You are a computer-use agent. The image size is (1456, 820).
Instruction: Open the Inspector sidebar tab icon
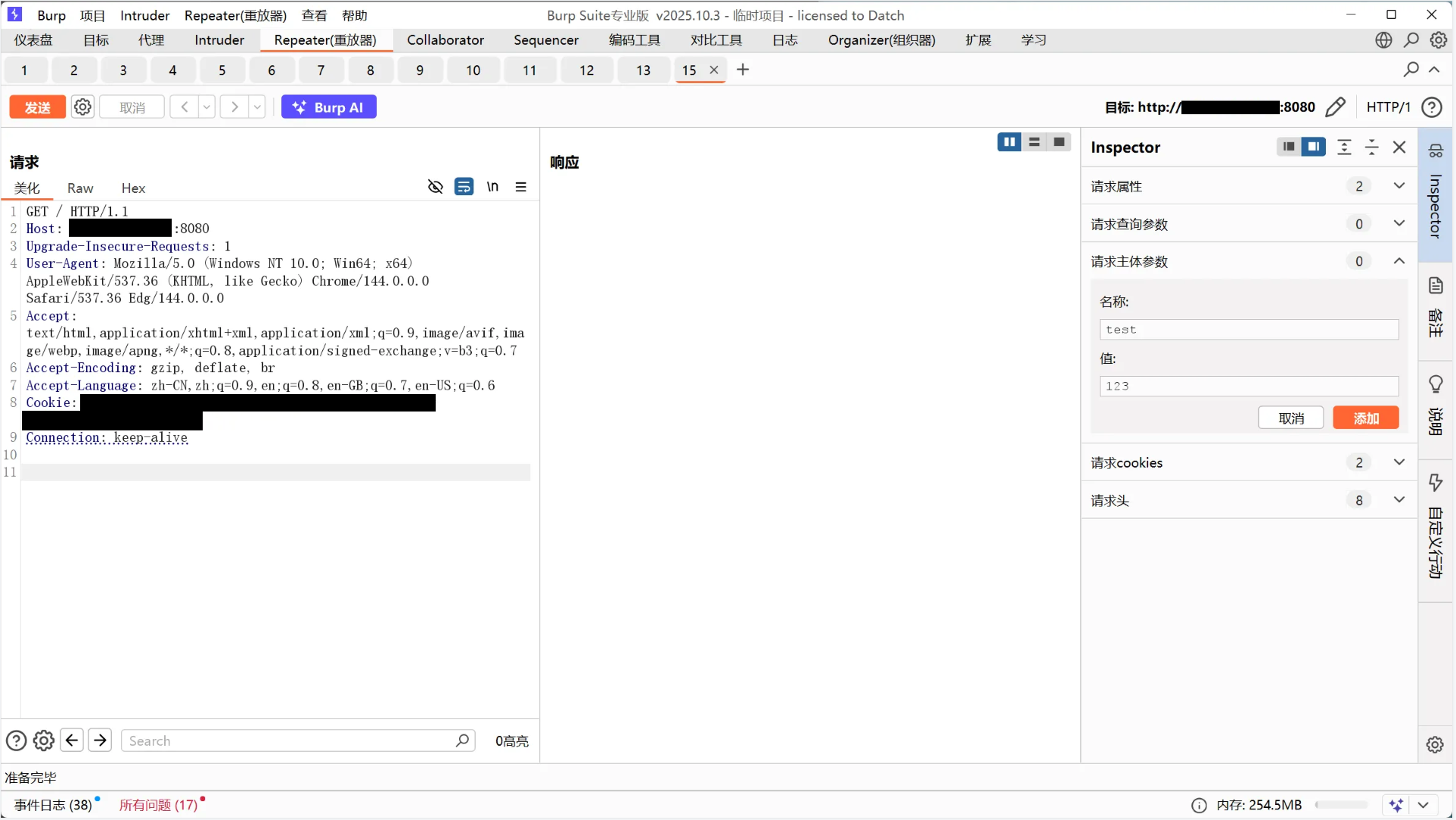1436,151
